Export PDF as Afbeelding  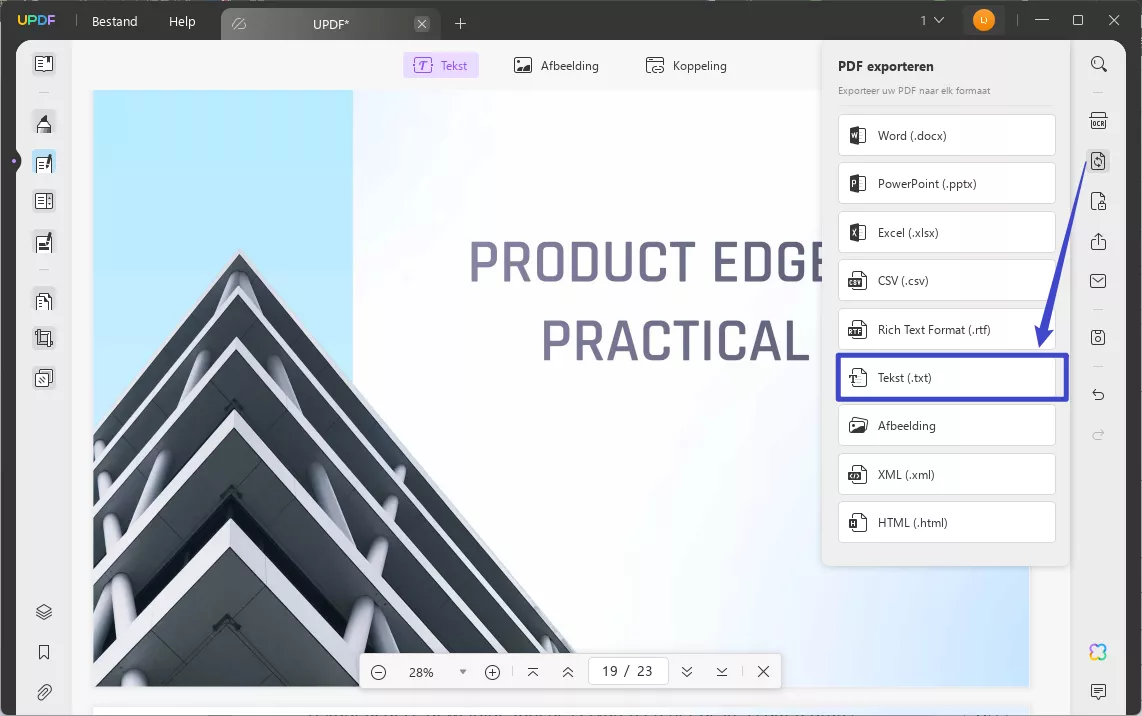pos(947,425)
